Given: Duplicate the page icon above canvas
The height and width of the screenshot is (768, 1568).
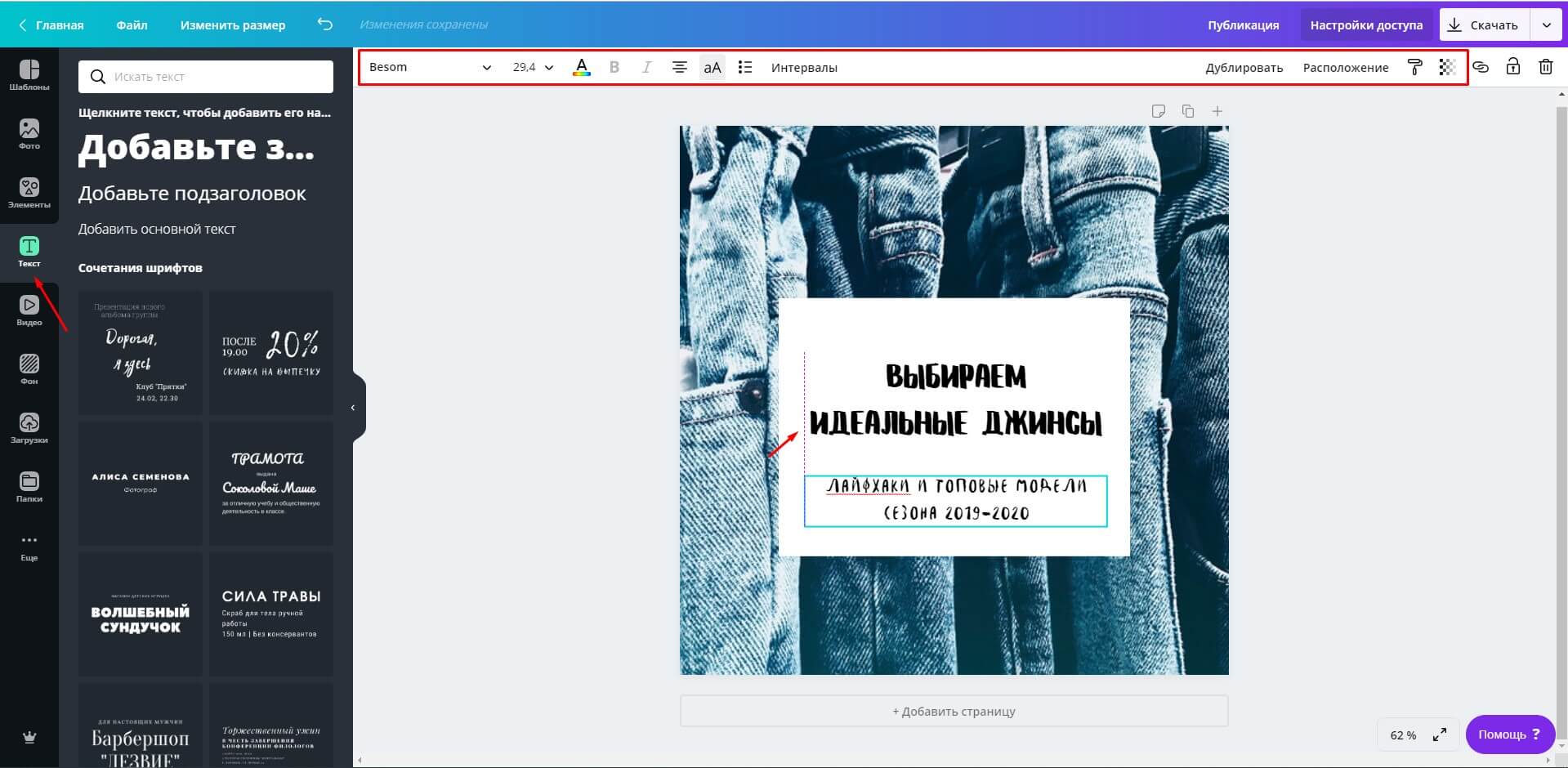Looking at the screenshot, I should pyautogui.click(x=1188, y=111).
